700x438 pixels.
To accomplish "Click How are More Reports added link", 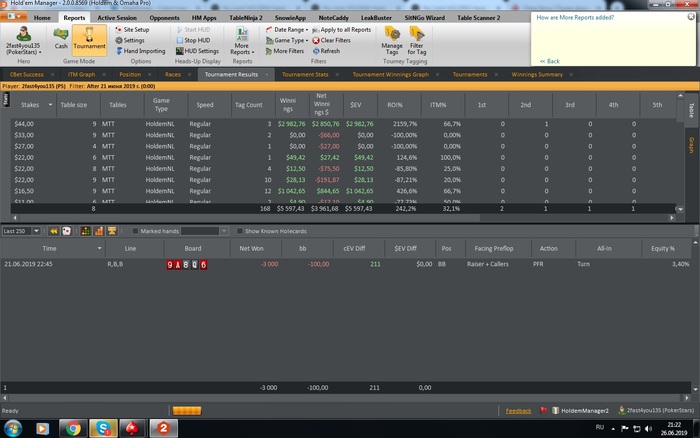I will click(575, 17).
